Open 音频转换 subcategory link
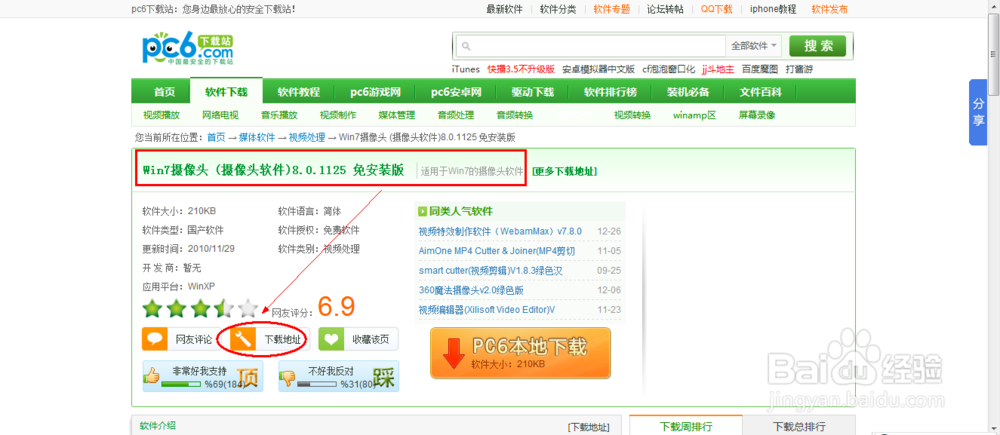 pos(515,115)
